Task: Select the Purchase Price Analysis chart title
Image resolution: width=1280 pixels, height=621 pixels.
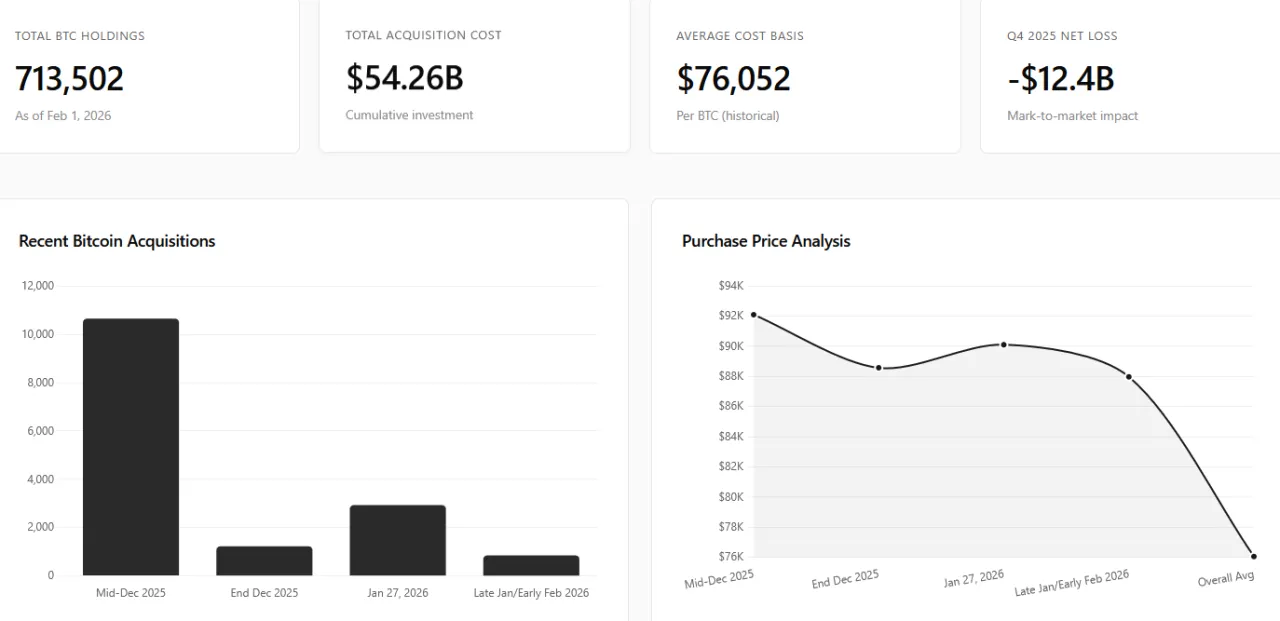Action: (x=766, y=241)
